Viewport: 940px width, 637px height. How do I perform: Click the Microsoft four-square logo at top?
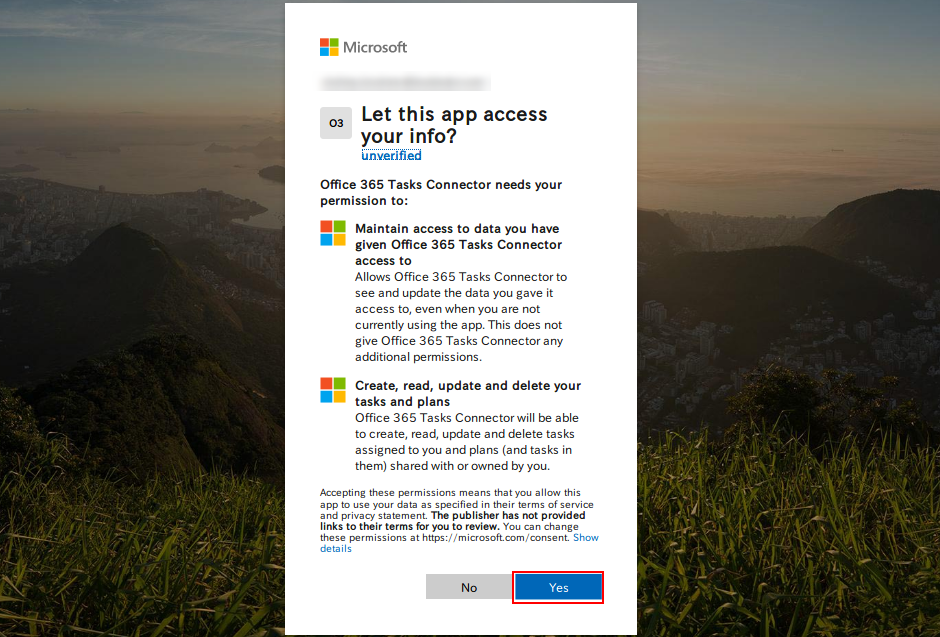329,47
